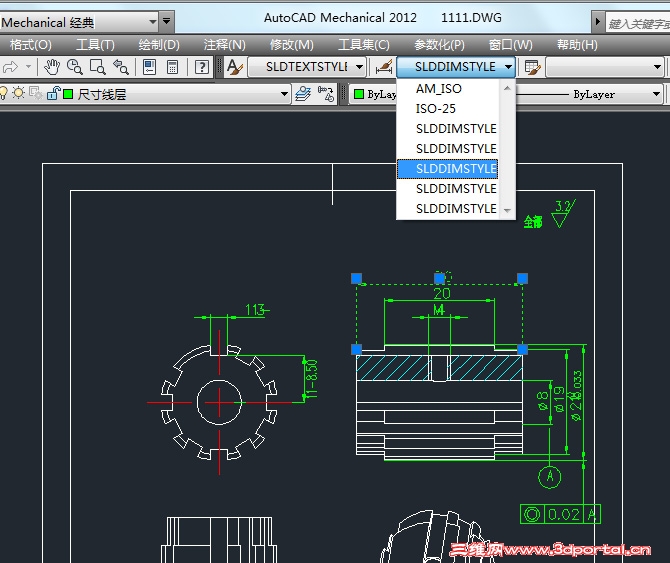Open the 工具集(C) menu
The width and height of the screenshot is (670, 563).
pos(364,45)
